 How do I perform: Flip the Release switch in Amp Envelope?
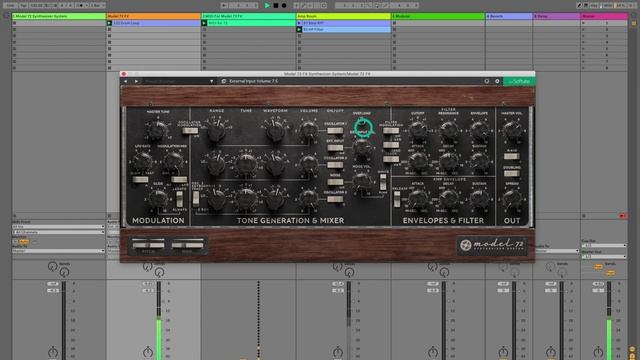coord(397,199)
